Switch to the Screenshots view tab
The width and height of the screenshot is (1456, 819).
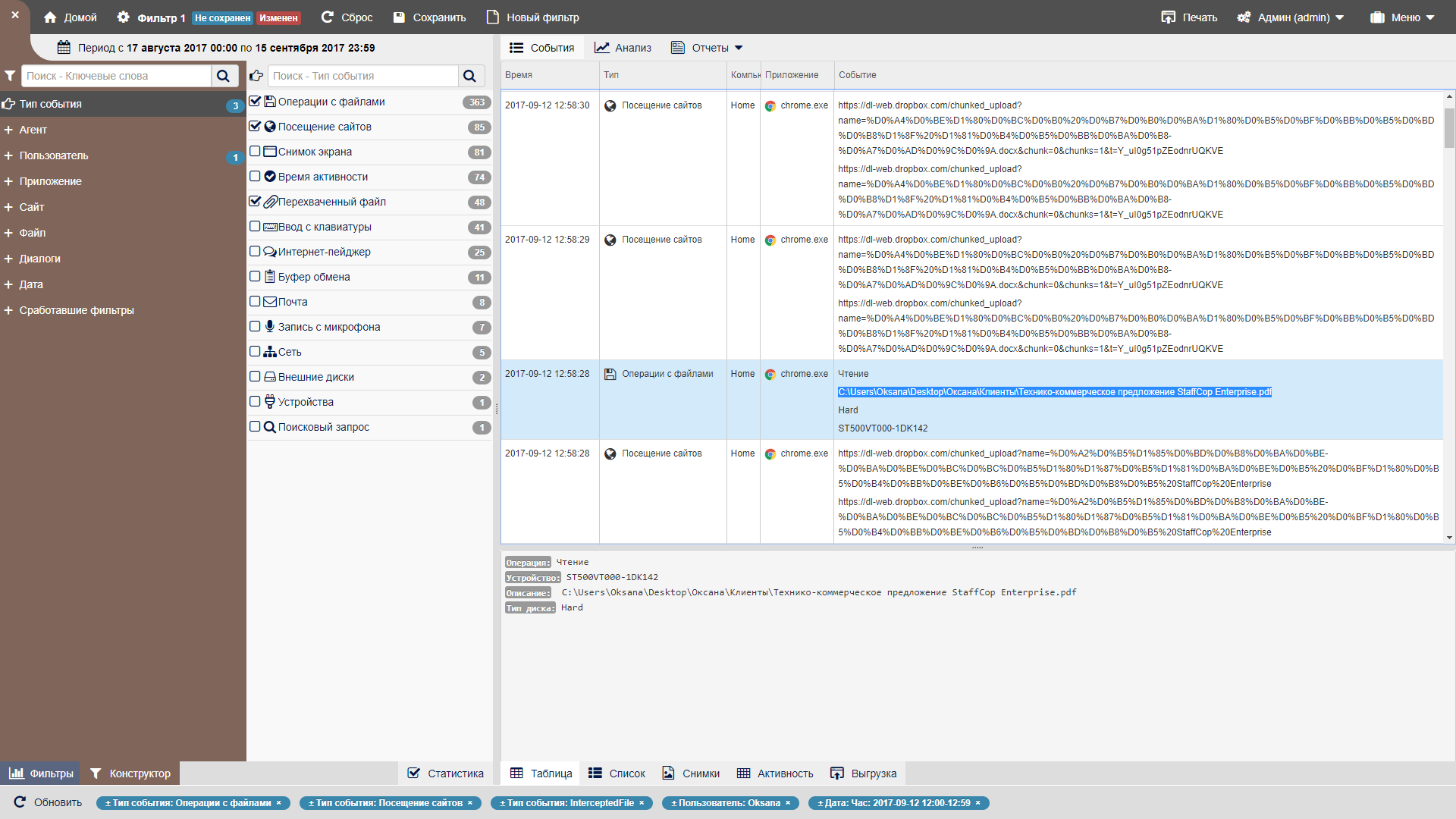pos(691,773)
